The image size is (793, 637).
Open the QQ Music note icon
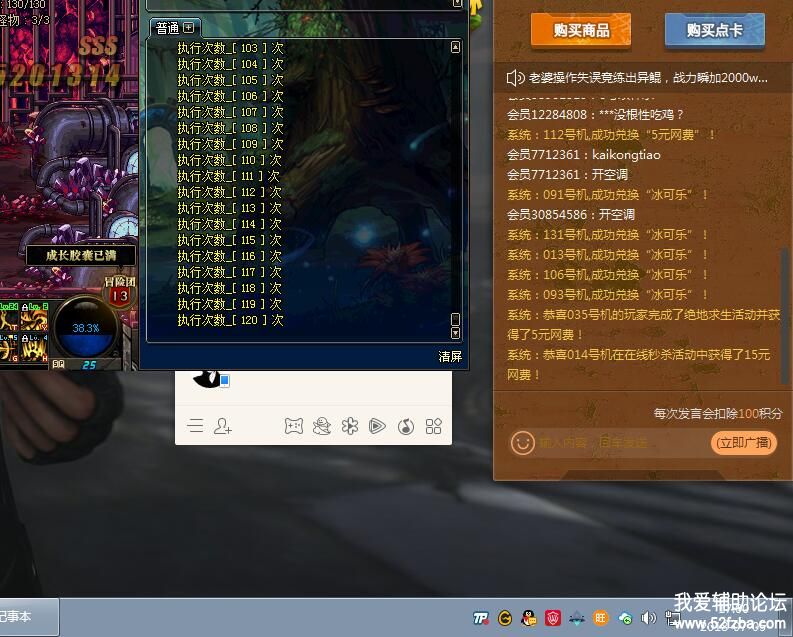[x=405, y=426]
